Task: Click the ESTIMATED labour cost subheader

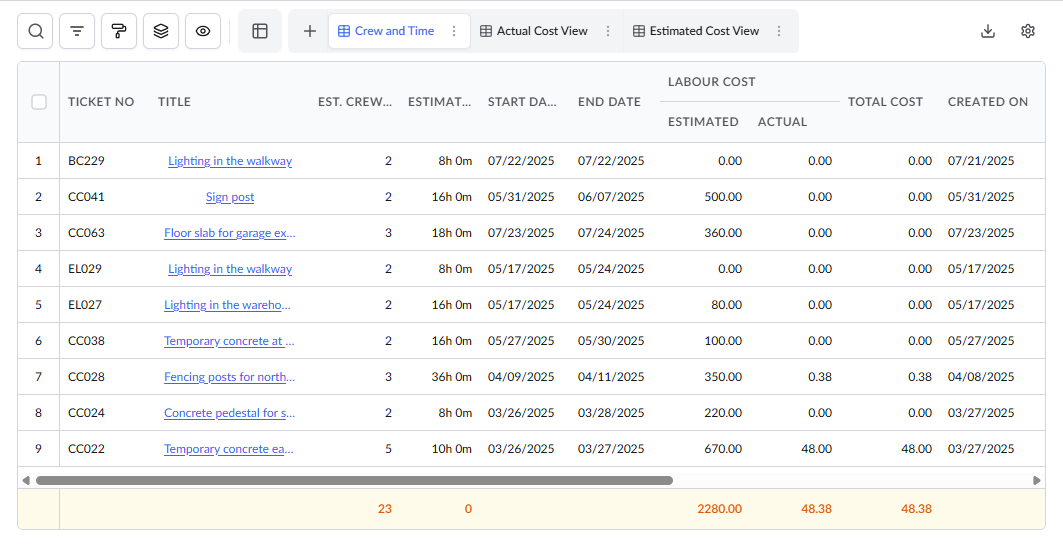Action: pyautogui.click(x=703, y=122)
